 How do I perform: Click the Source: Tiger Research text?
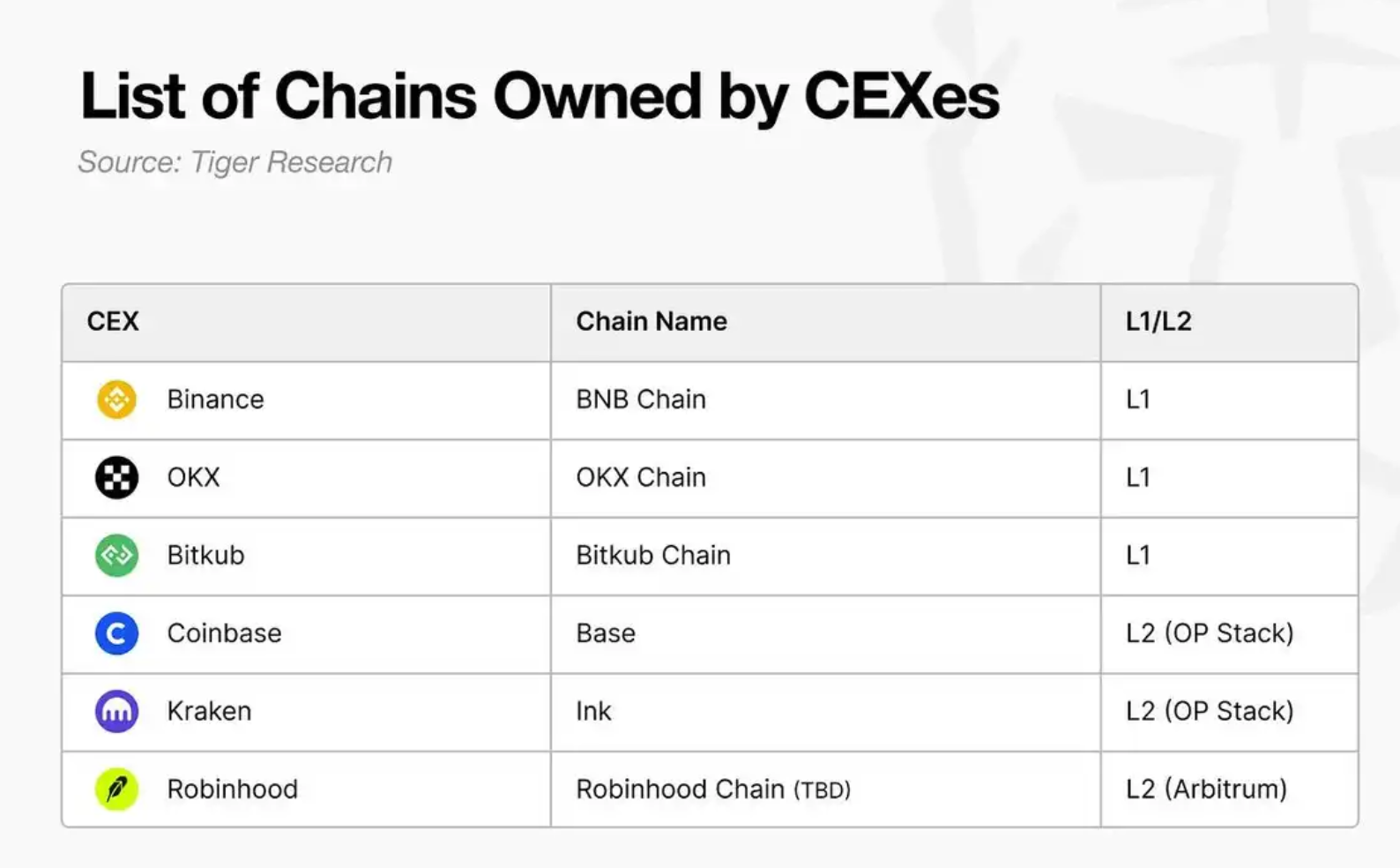[235, 162]
